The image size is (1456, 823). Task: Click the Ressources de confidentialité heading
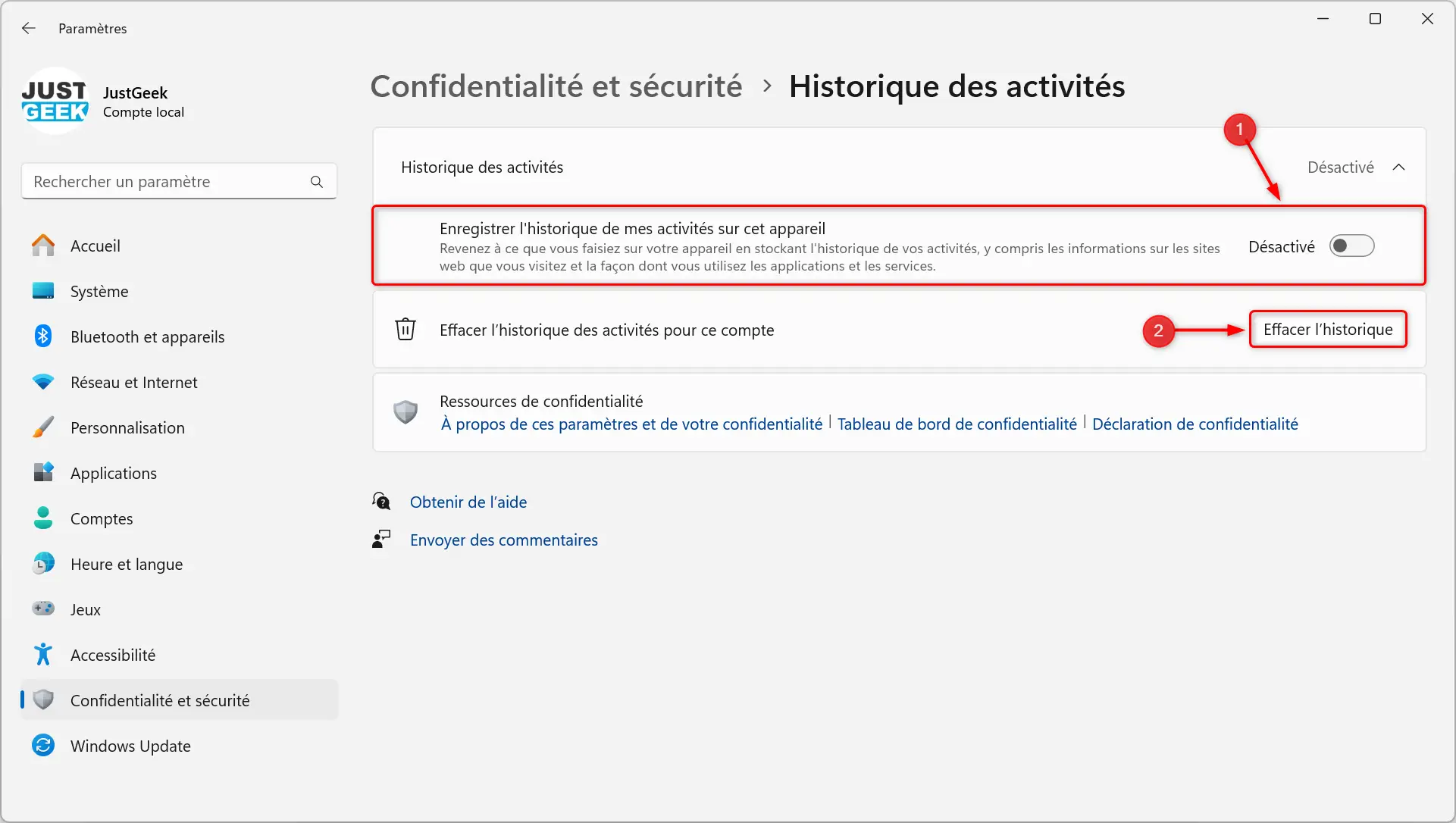(x=541, y=401)
